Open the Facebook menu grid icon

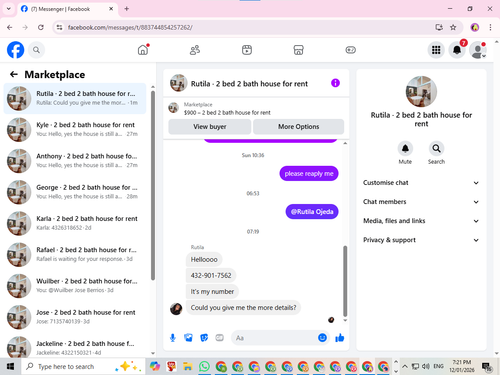436,50
